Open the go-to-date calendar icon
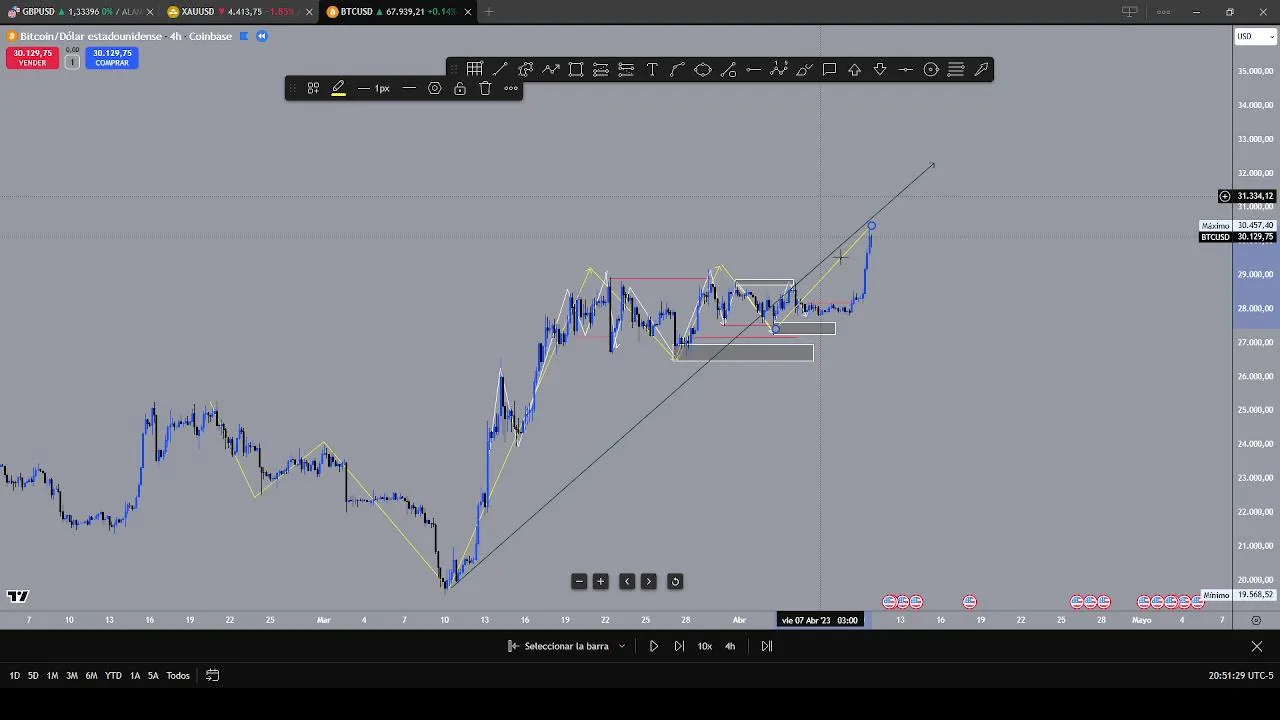This screenshot has height=720, width=1280. click(212, 675)
